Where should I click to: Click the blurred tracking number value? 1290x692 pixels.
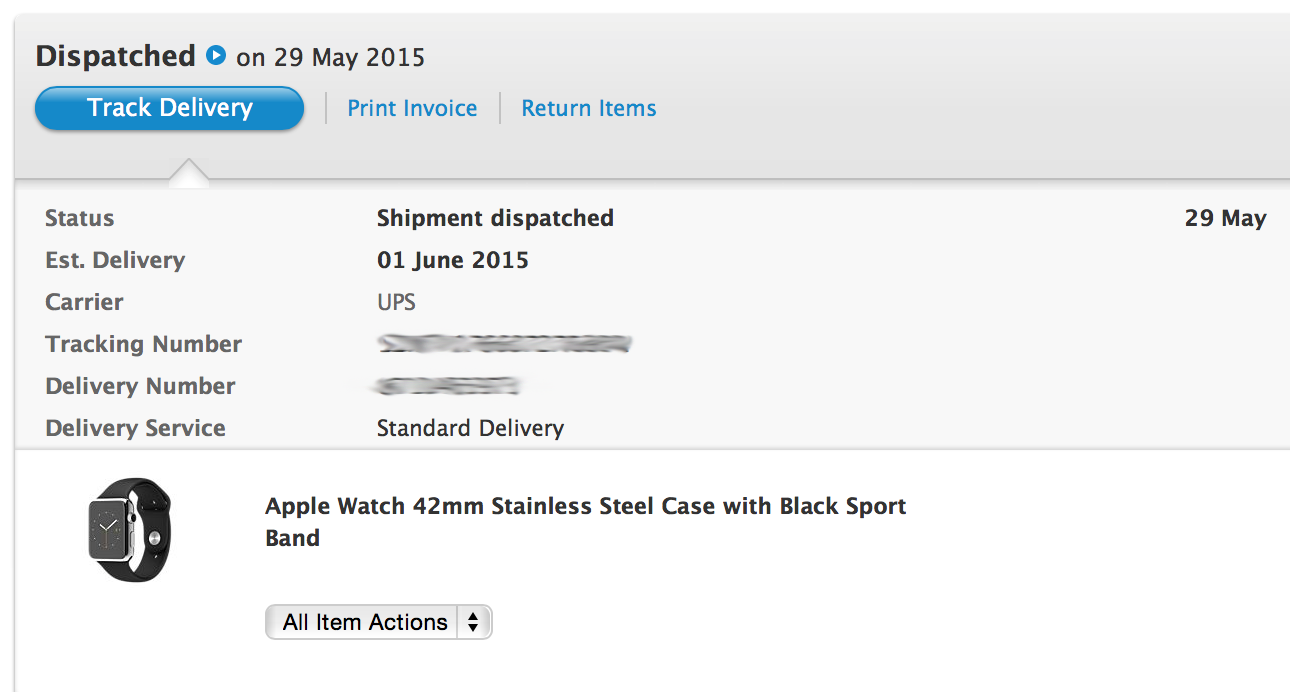pos(504,345)
